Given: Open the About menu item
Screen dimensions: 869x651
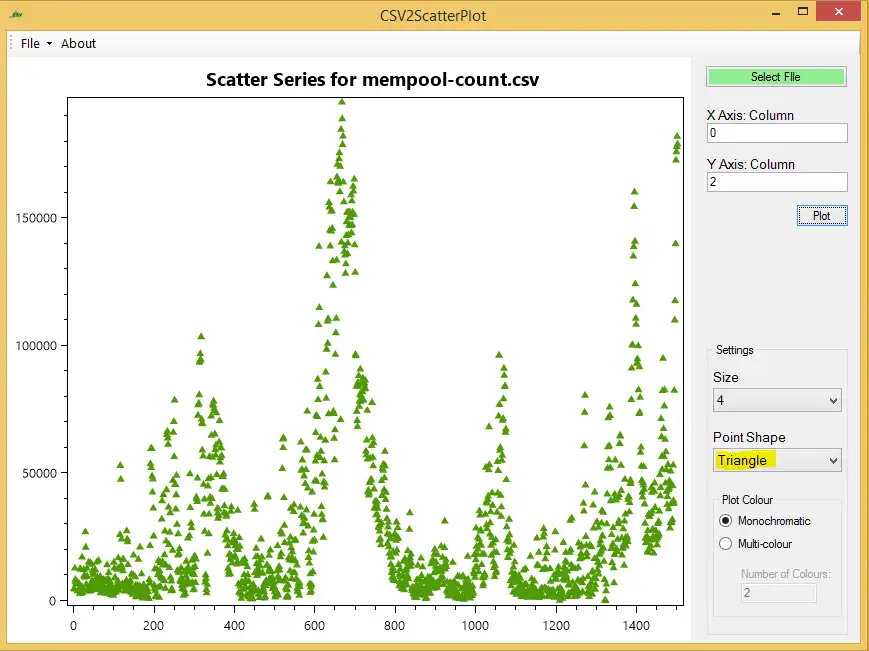Looking at the screenshot, I should tap(78, 44).
